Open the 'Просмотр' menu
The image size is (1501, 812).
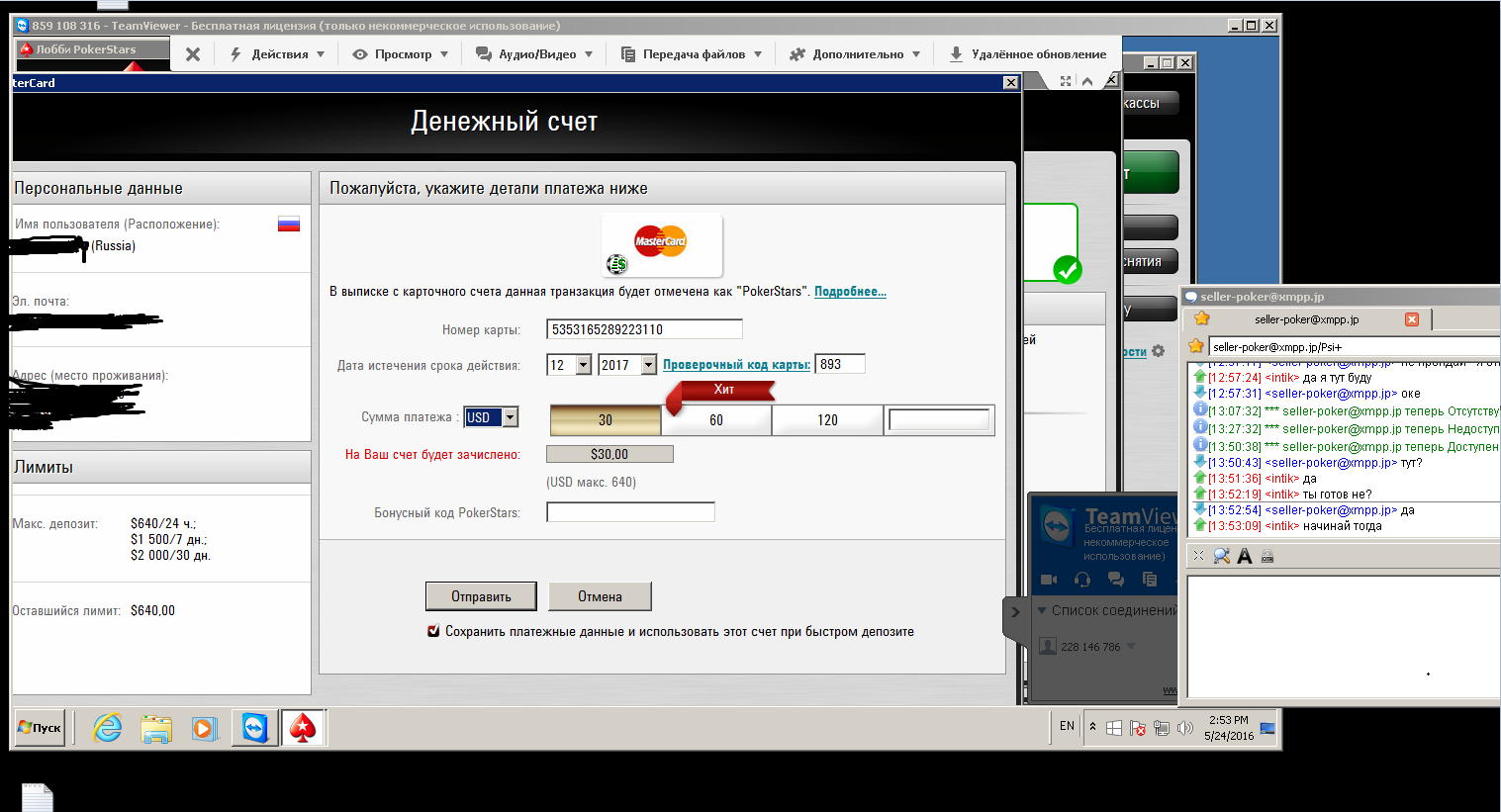401,54
